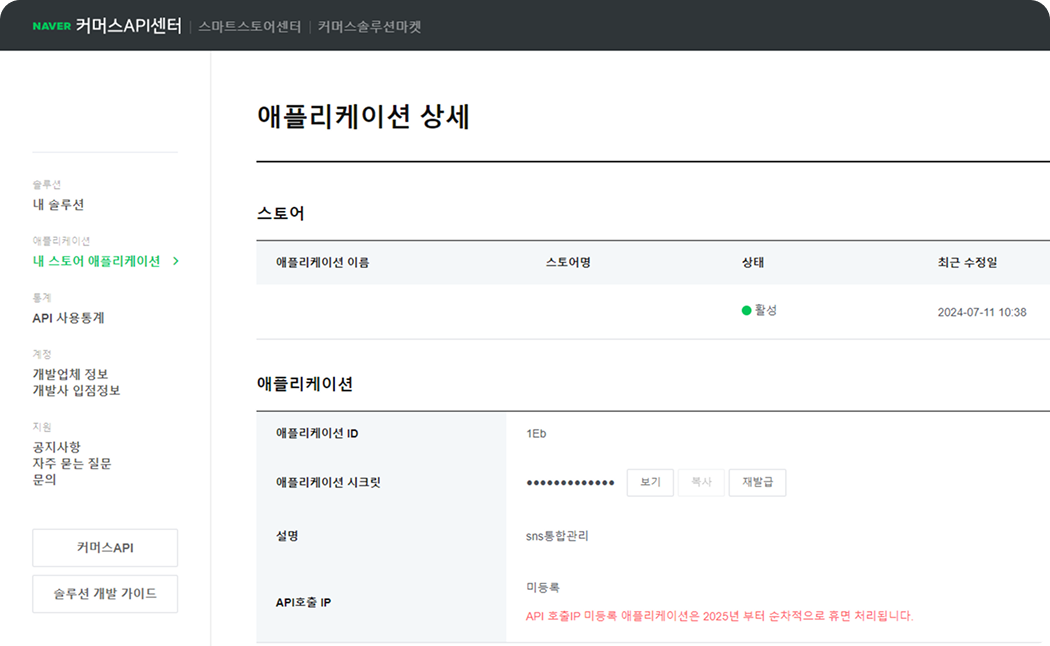Open 자주 묻는 질문

(71, 463)
